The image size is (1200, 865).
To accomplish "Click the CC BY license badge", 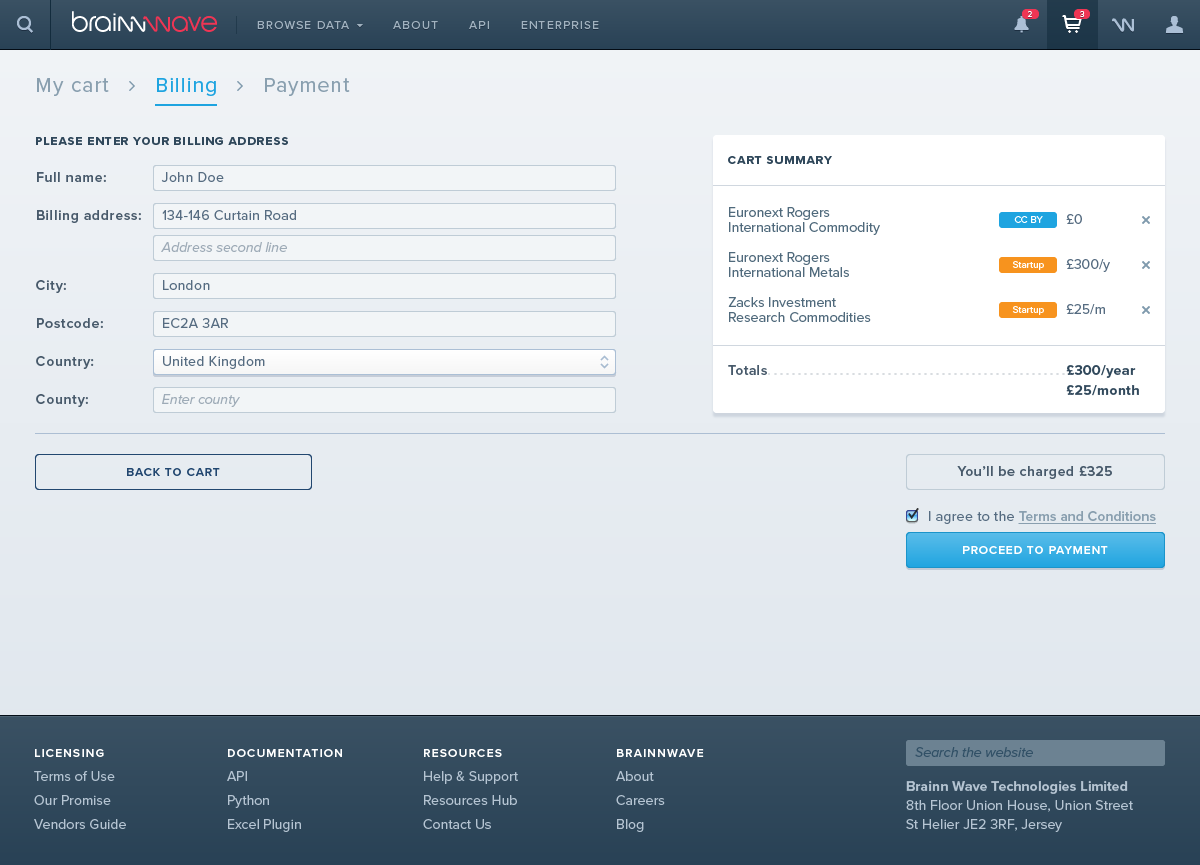I will [1028, 220].
